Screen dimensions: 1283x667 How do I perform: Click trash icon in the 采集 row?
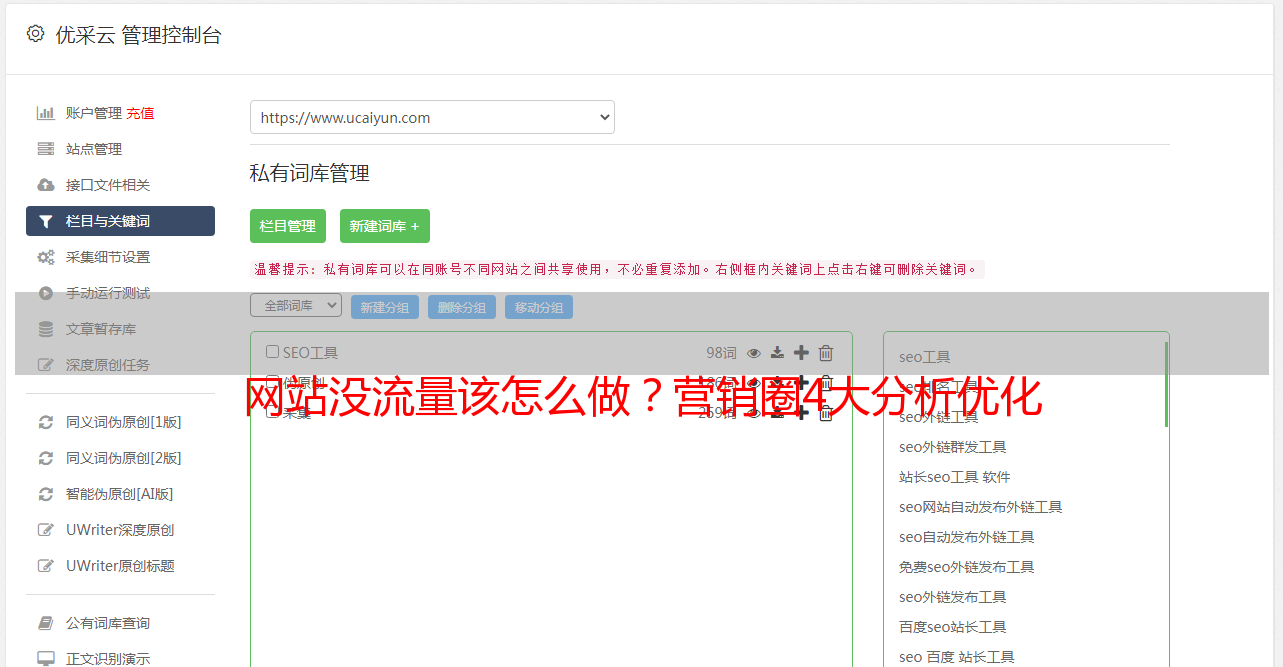coord(826,412)
